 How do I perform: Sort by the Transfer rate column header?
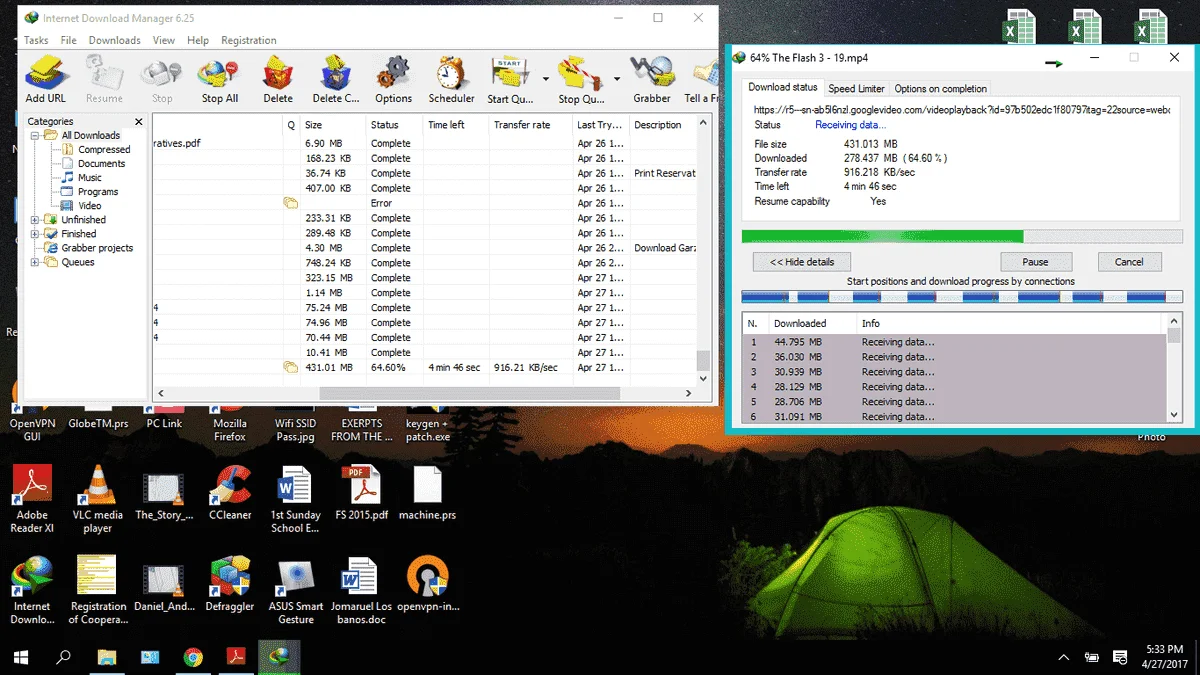click(530, 125)
